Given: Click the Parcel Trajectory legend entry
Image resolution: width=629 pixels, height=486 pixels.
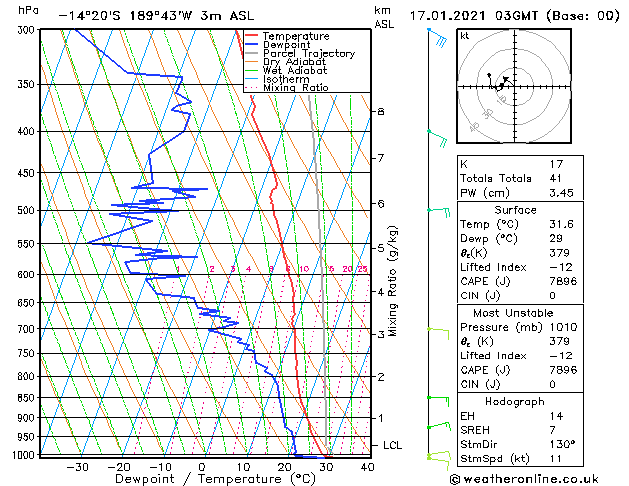Looking at the screenshot, I should 308,54.
